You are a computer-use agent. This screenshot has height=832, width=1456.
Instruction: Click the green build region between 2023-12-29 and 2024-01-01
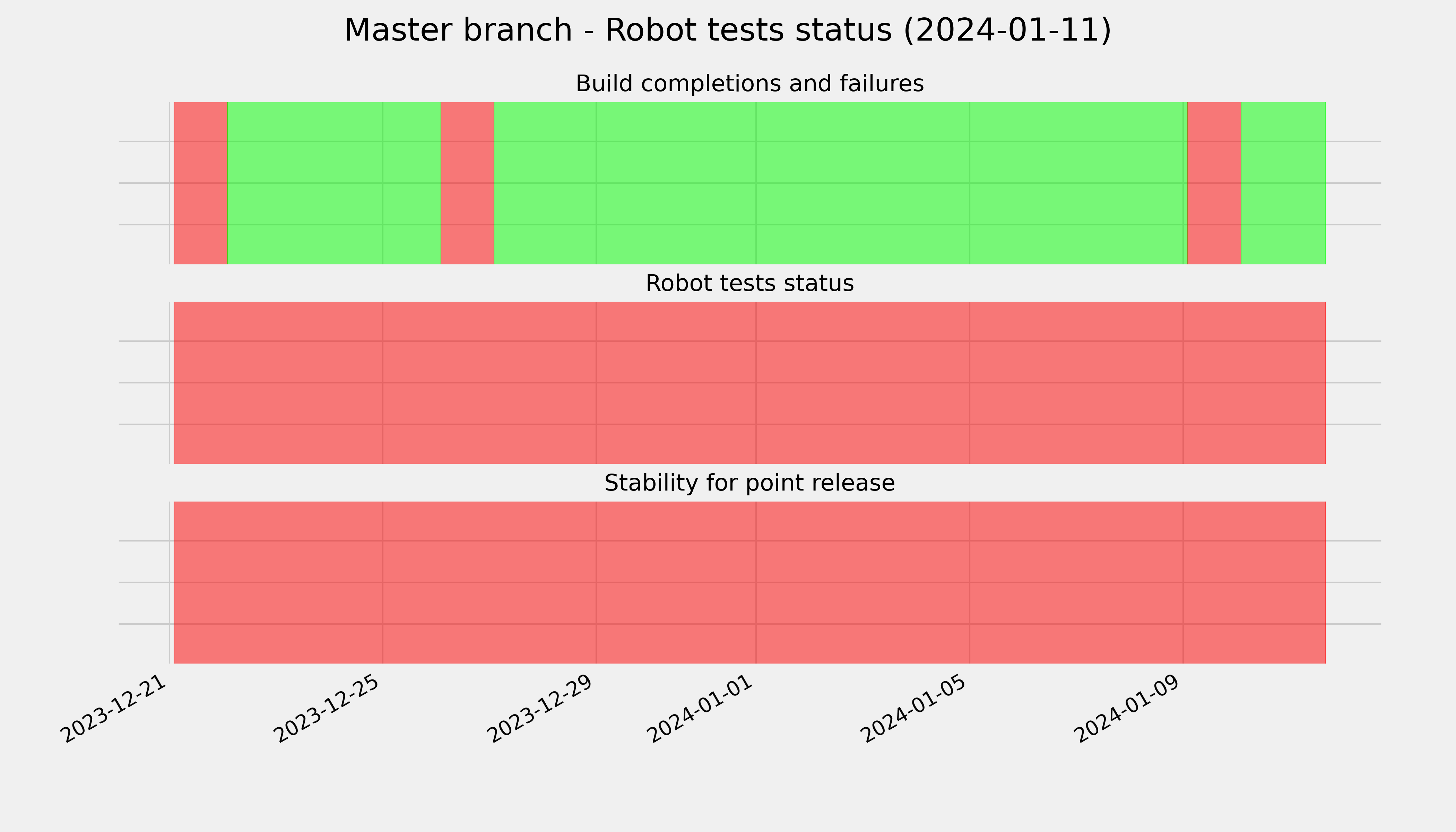coord(676,183)
